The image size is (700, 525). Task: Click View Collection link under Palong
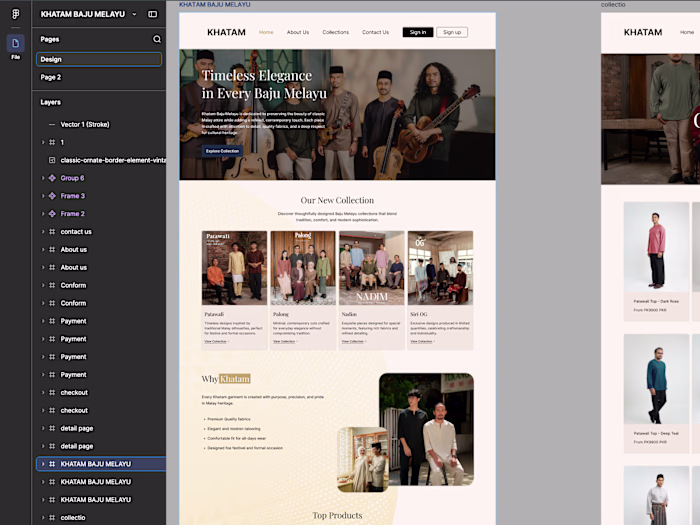tap(285, 342)
